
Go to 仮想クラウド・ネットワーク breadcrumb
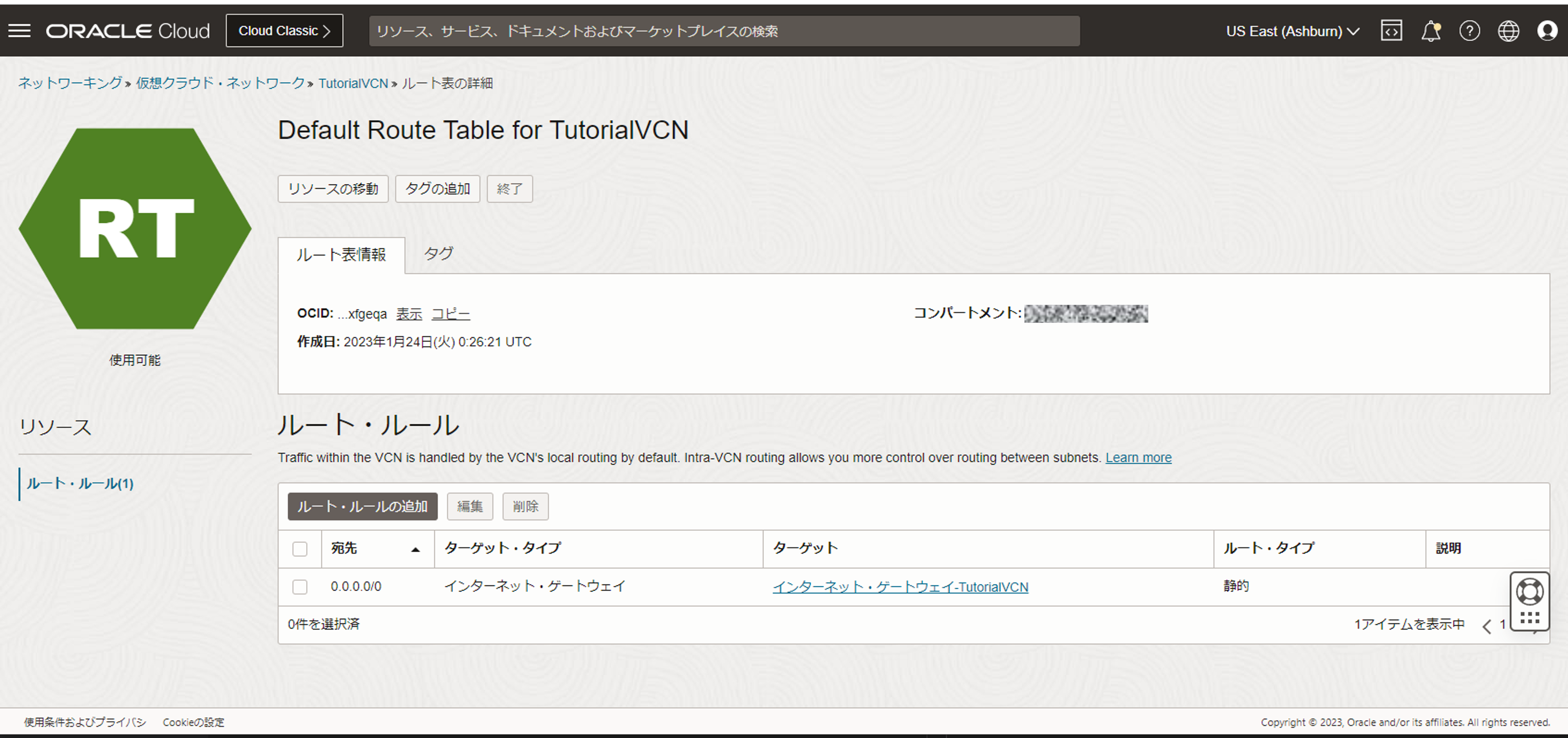[x=220, y=83]
